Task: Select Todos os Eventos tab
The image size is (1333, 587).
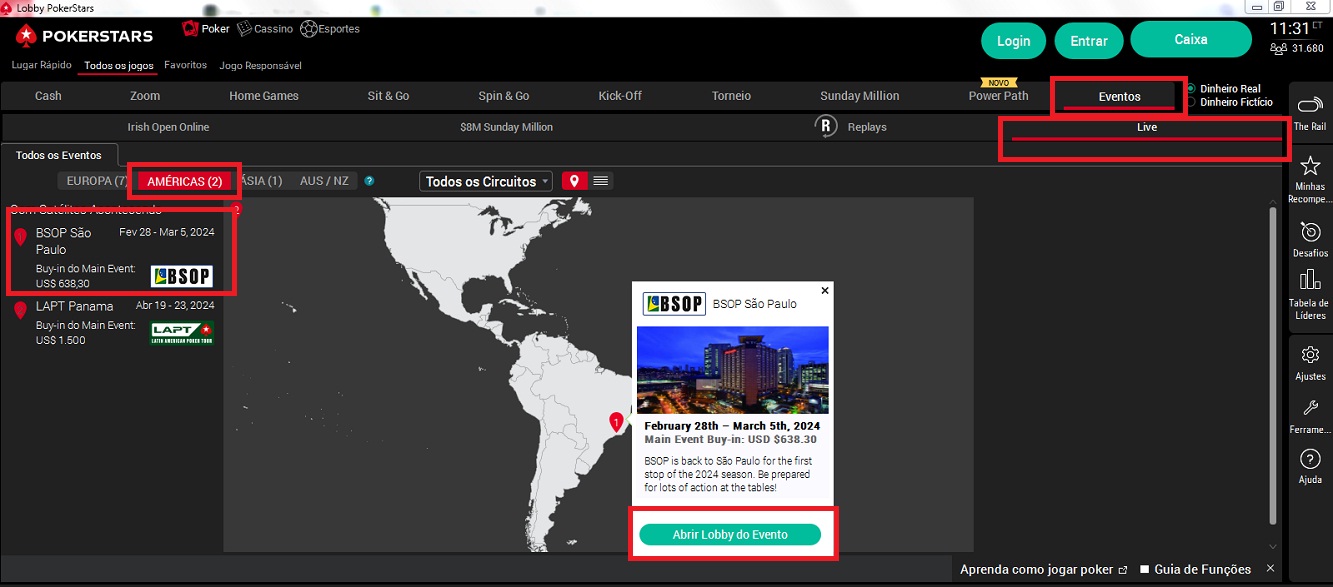Action: (x=59, y=155)
